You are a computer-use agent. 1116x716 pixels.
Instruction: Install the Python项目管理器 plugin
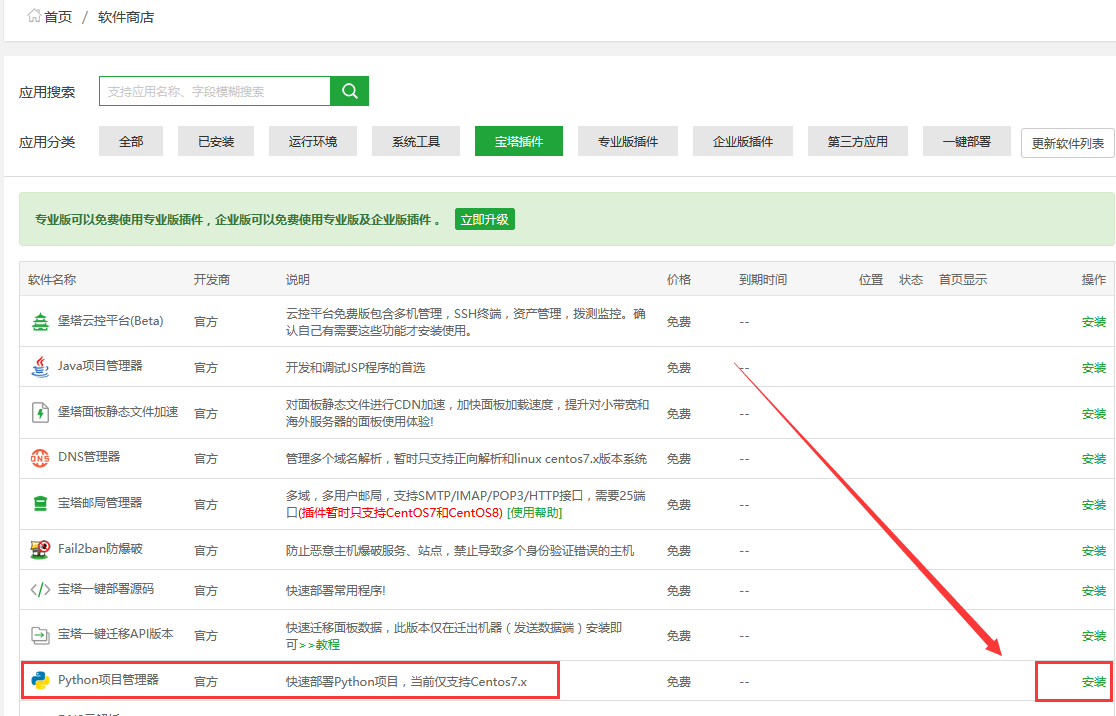[x=1094, y=682]
